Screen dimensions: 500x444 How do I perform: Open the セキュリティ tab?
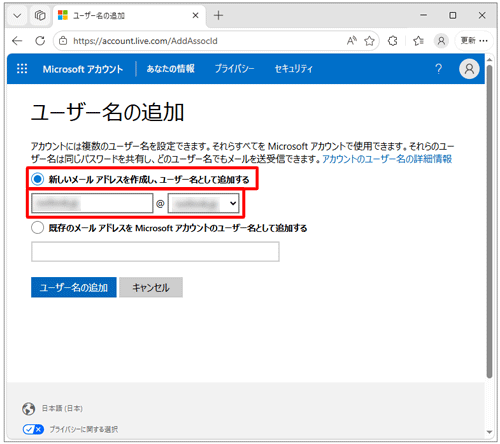tap(293, 69)
